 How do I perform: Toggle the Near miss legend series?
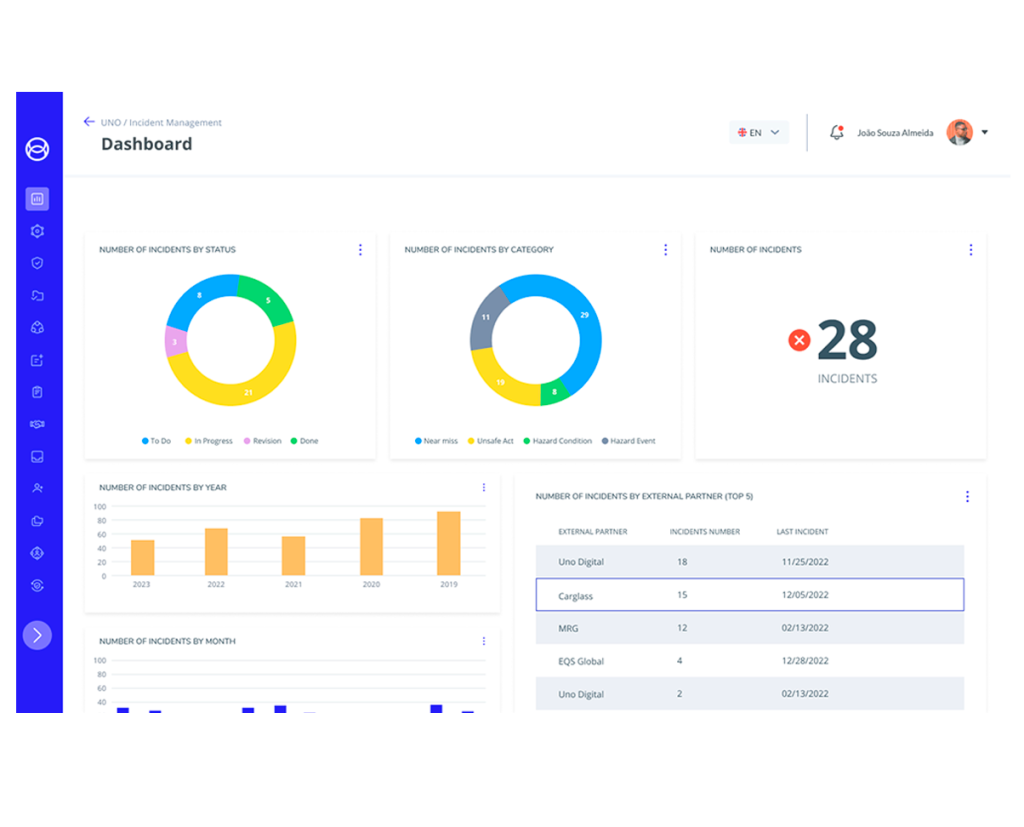point(436,441)
